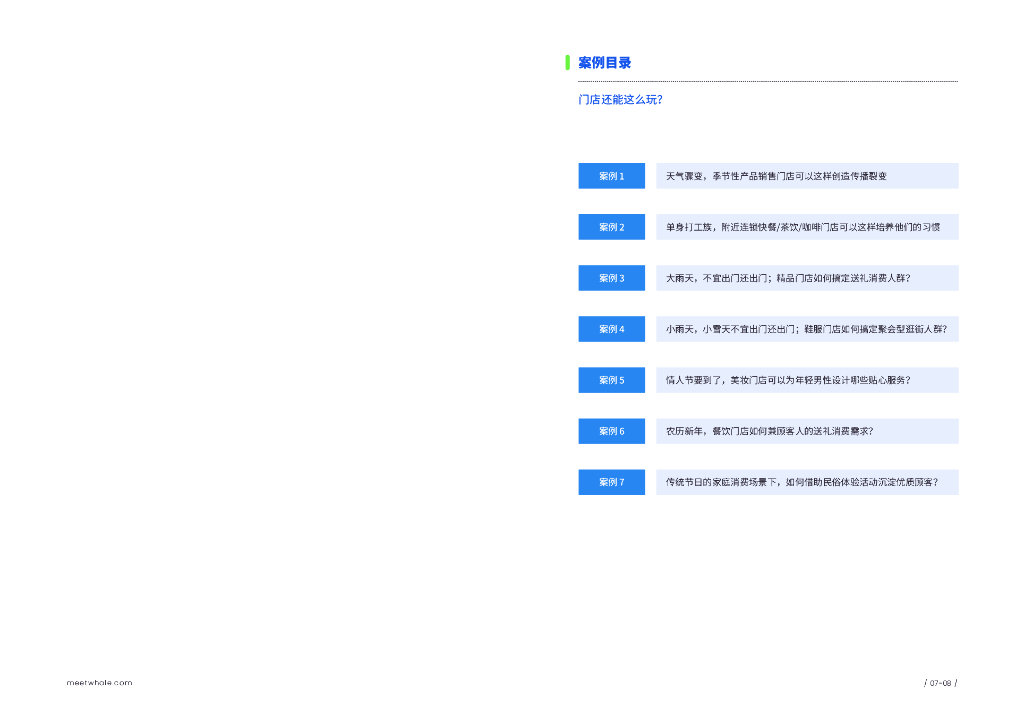This screenshot has height=723, width=1024.
Task: Open the entry starting 传统节日的家庭消费场景下
Action: pyautogui.click(x=807, y=482)
